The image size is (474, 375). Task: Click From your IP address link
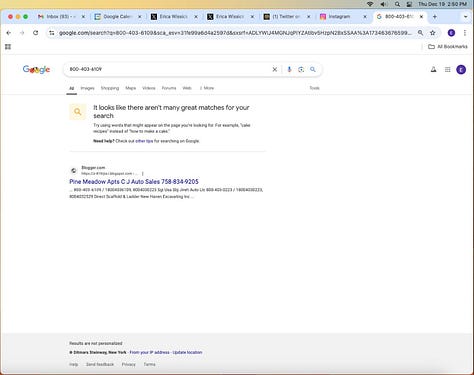(149, 352)
